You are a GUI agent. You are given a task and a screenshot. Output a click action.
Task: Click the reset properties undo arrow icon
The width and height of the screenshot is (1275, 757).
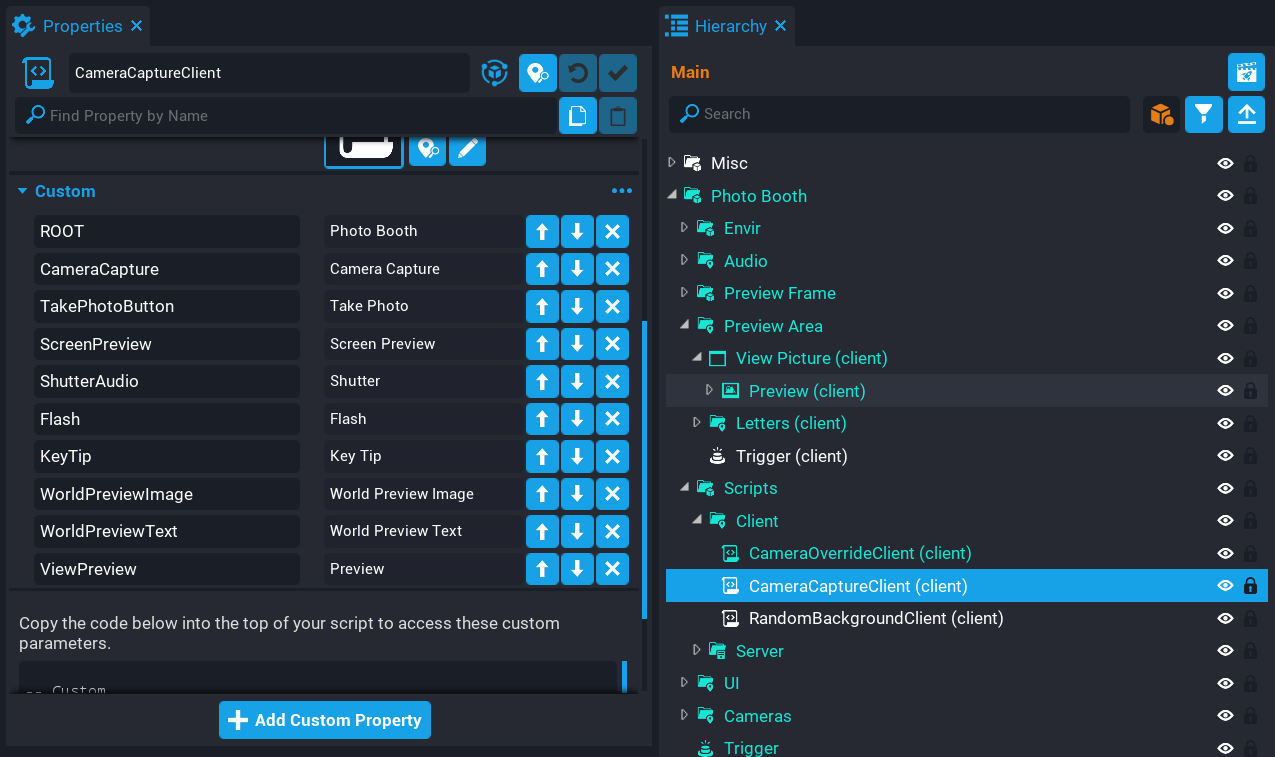click(x=577, y=73)
